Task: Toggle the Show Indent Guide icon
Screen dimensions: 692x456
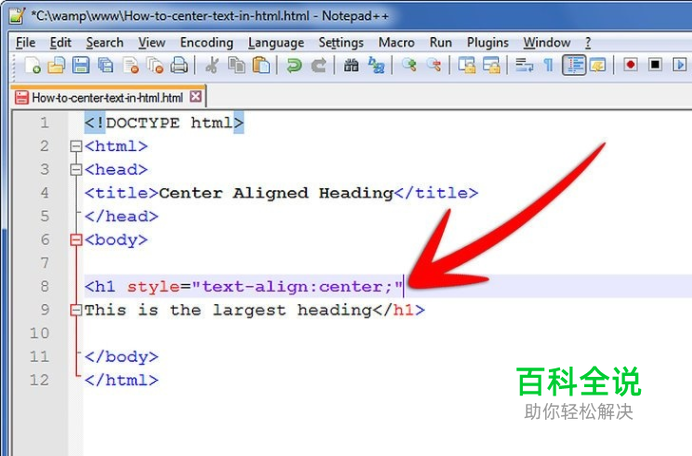Action: coord(574,65)
